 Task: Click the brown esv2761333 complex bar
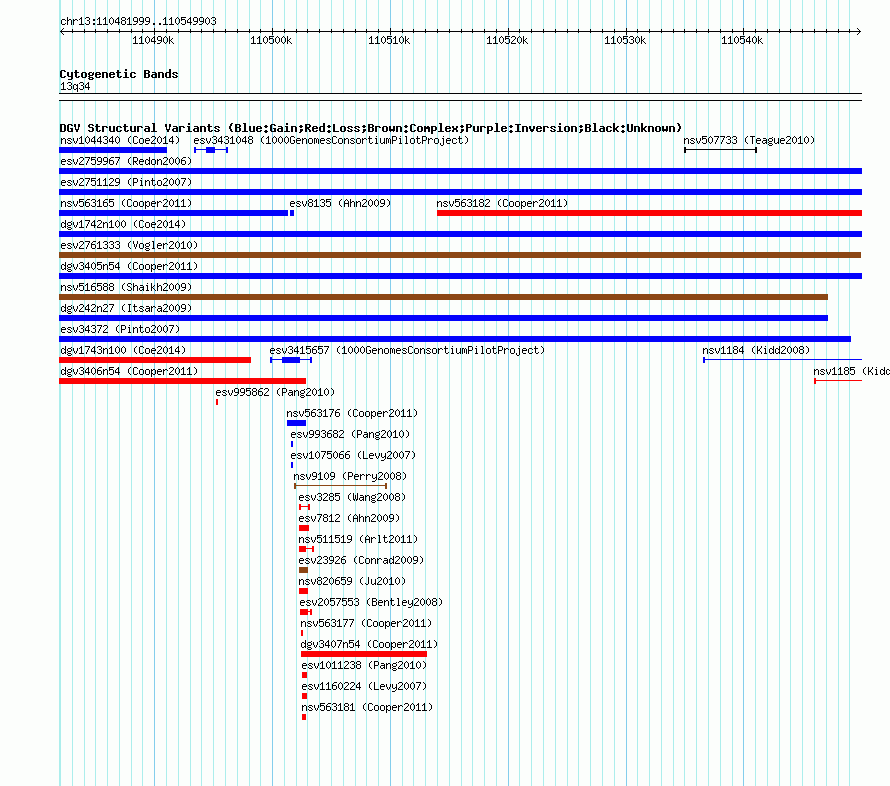tap(460, 255)
